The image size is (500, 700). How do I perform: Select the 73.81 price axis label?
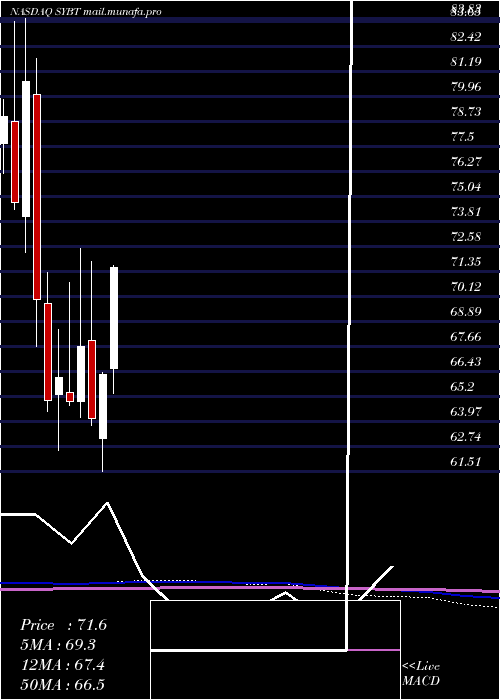pos(466,212)
